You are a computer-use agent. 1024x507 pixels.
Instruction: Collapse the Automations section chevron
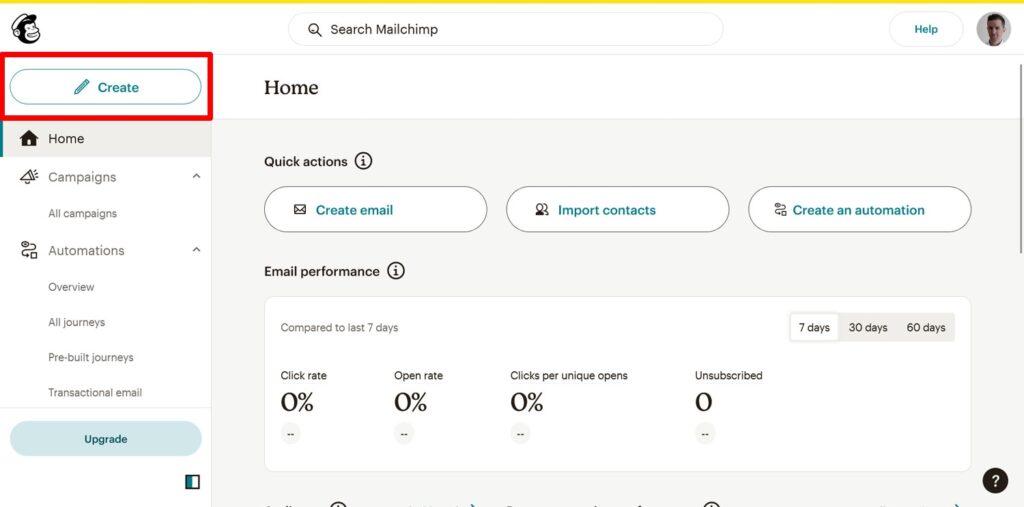click(x=196, y=250)
